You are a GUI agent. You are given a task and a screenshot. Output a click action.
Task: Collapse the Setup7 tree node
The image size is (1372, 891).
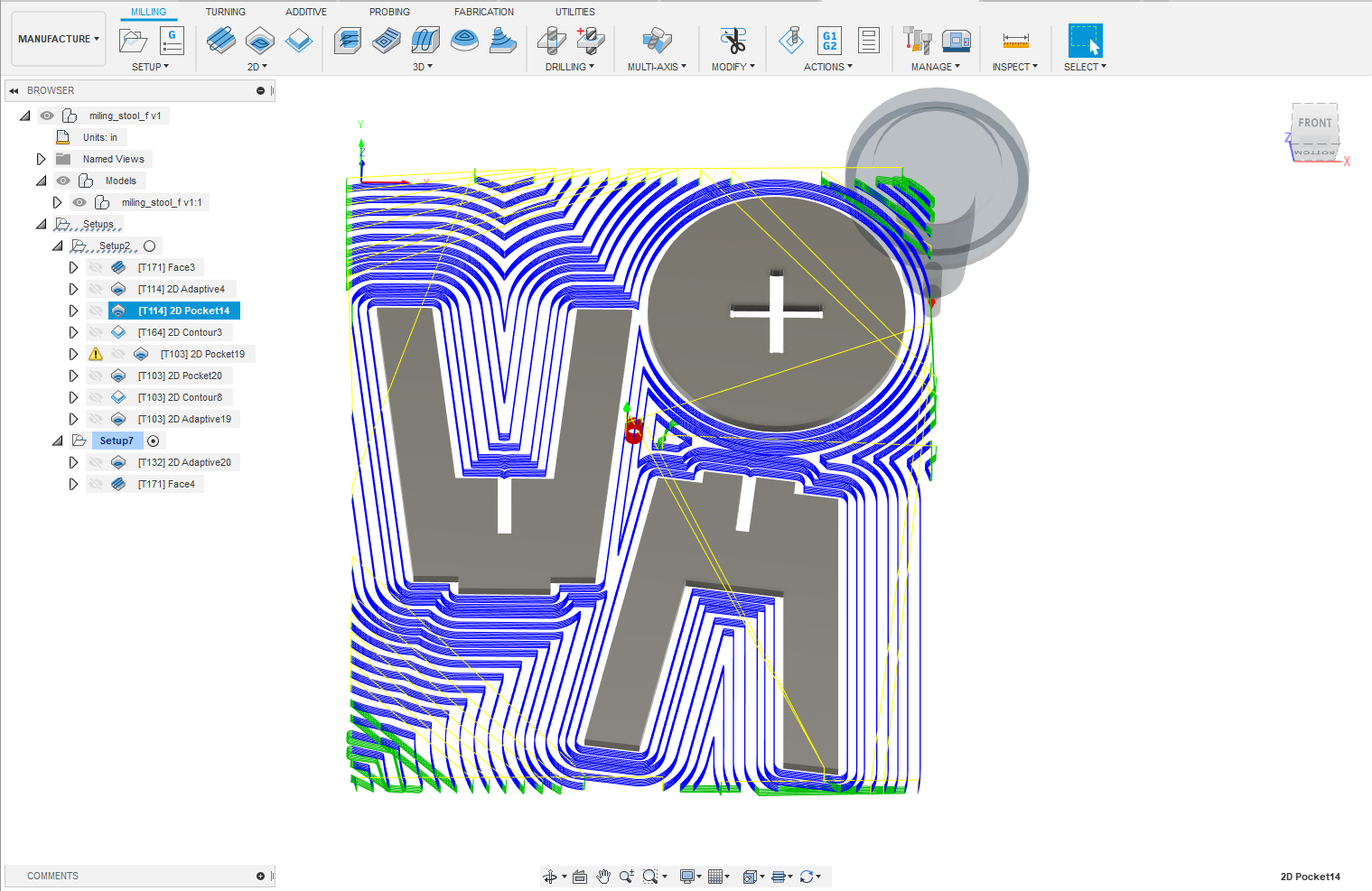58,441
